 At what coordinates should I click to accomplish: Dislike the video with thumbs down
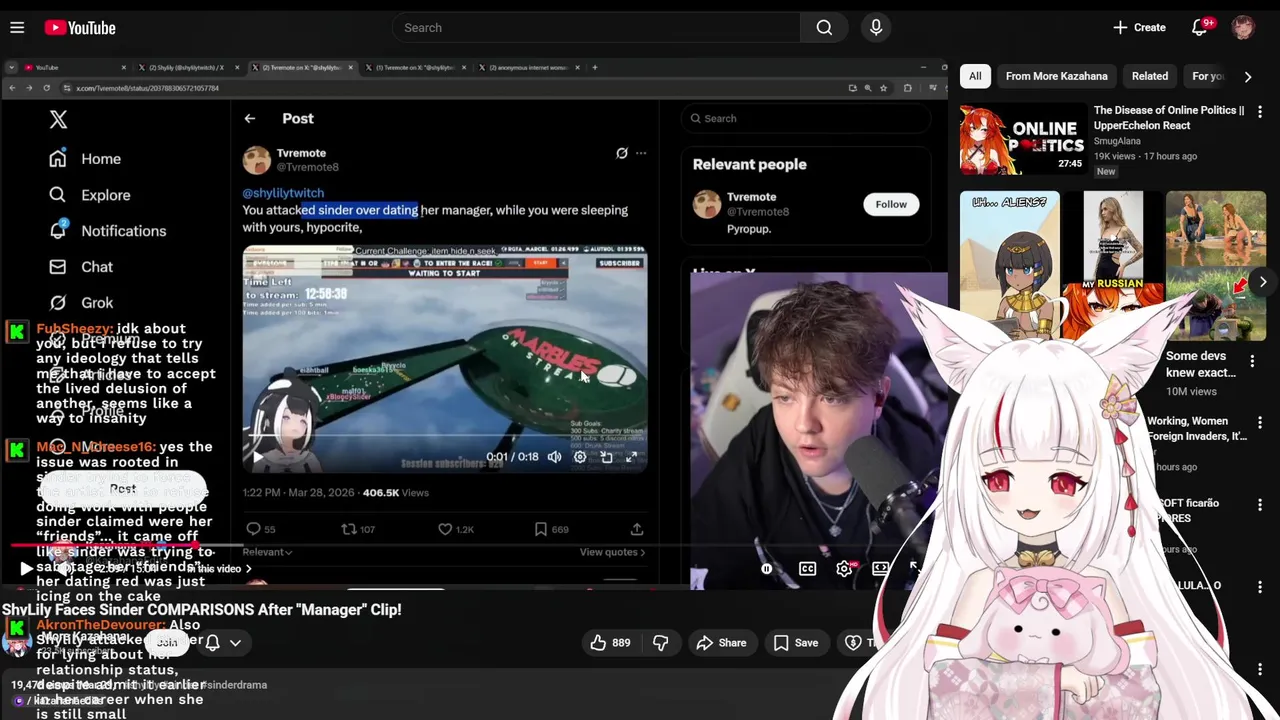click(661, 643)
